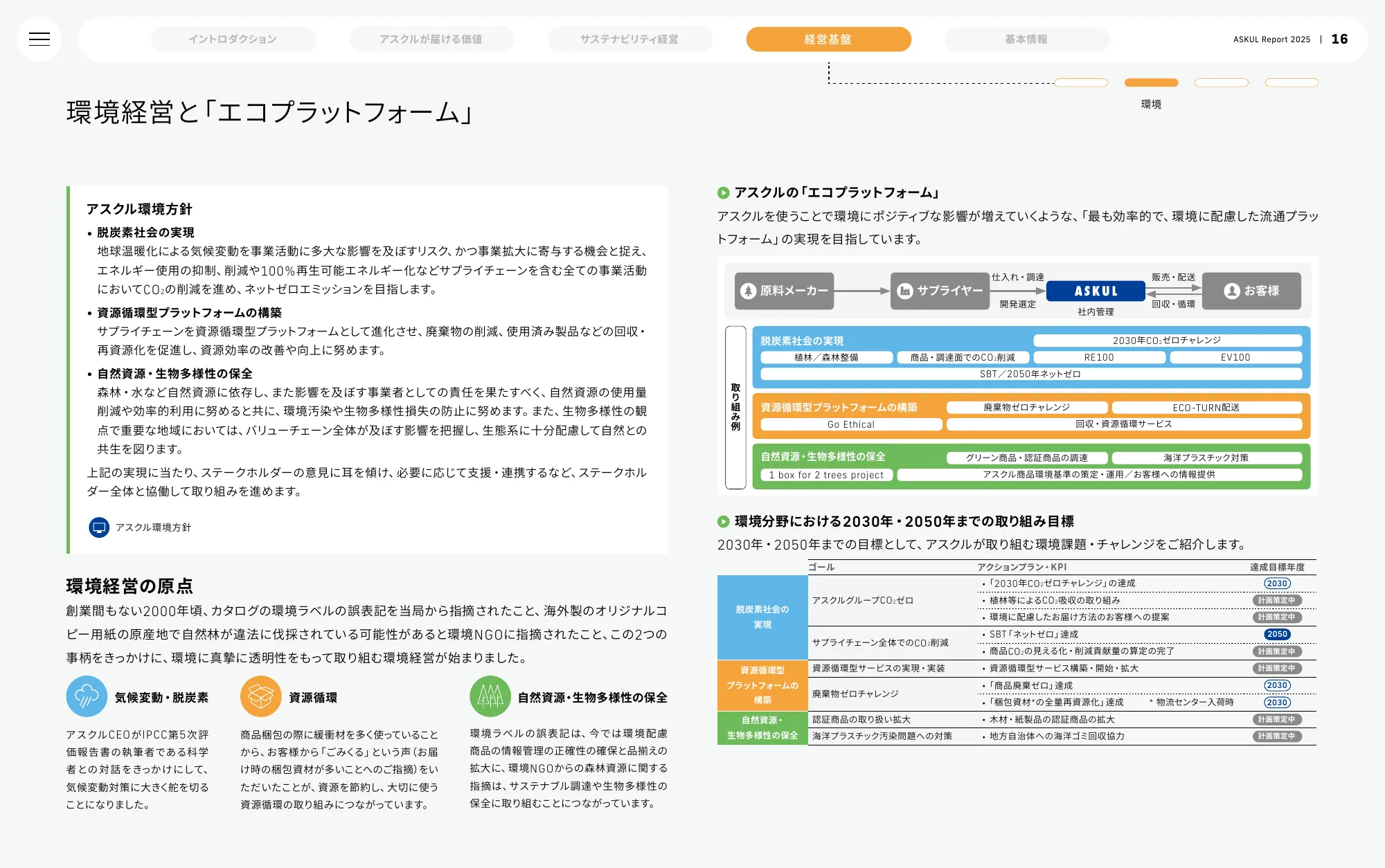Click the 2030年CO₂ゼロチャレンジ pill

pyautogui.click(x=1167, y=341)
